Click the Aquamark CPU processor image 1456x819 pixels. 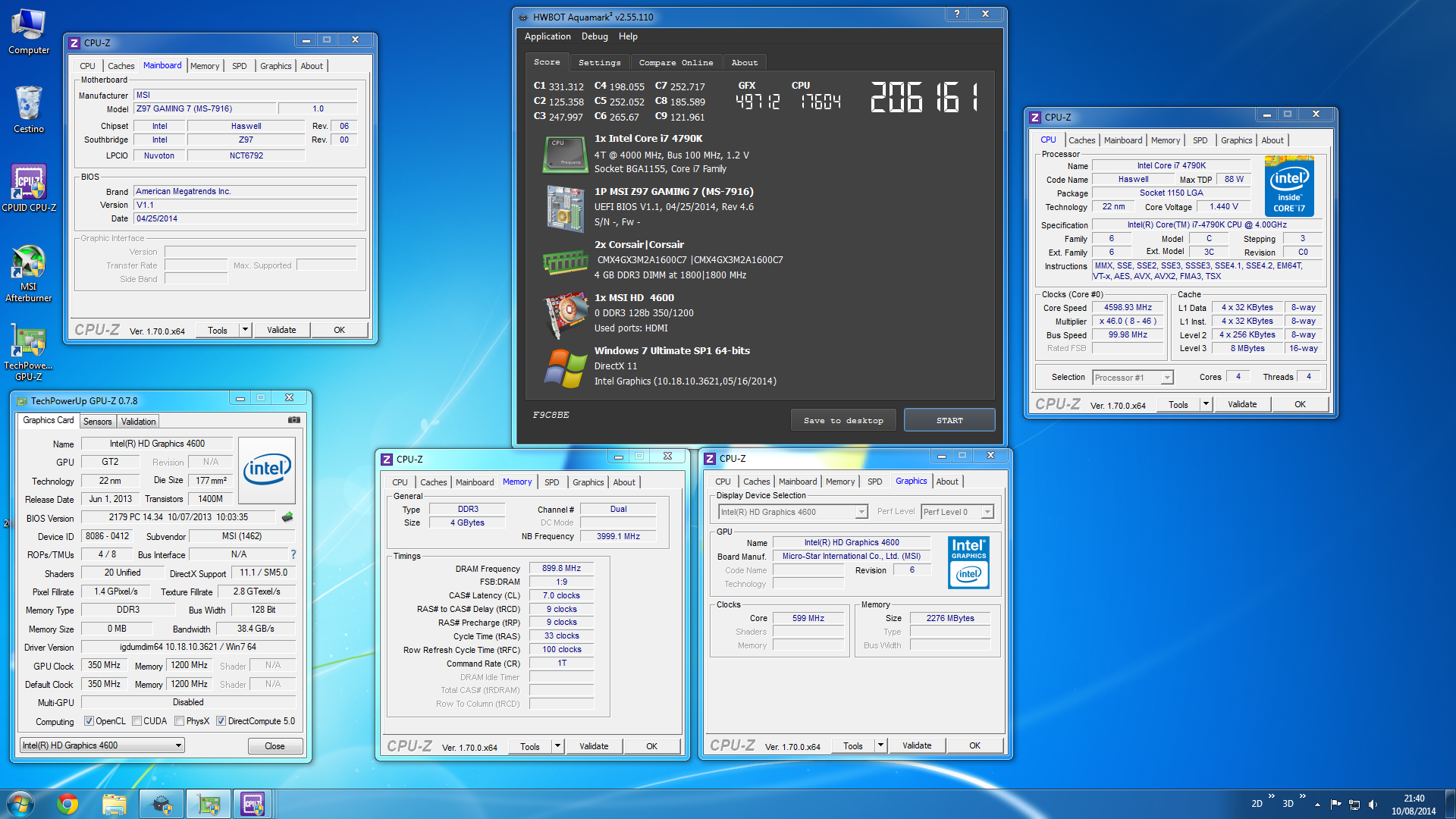(x=565, y=154)
